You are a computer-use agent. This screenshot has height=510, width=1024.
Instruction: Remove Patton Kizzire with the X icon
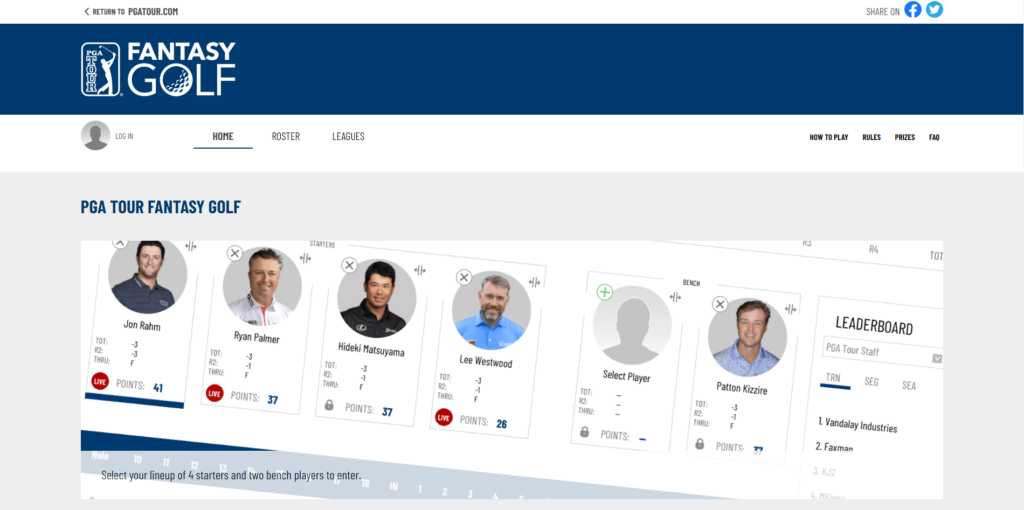[720, 304]
